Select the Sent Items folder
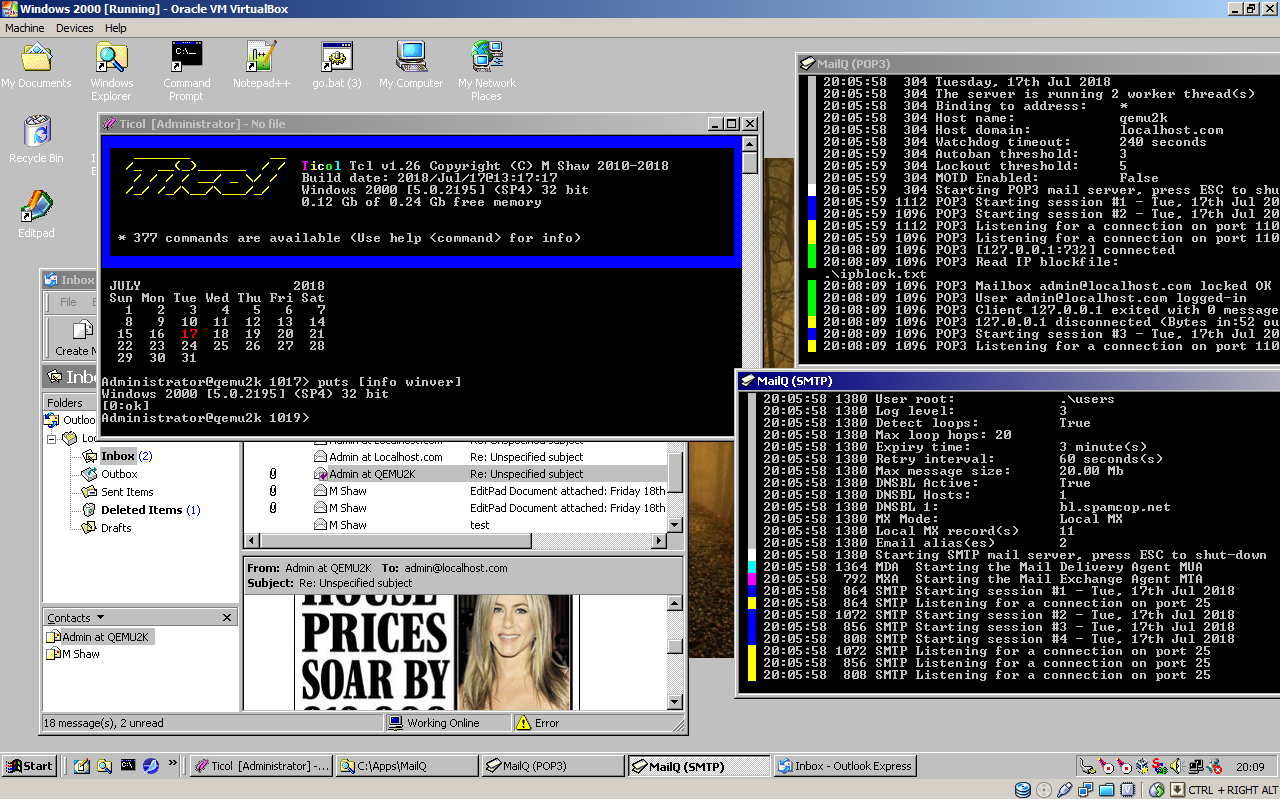The width and height of the screenshot is (1280, 800). 118,492
